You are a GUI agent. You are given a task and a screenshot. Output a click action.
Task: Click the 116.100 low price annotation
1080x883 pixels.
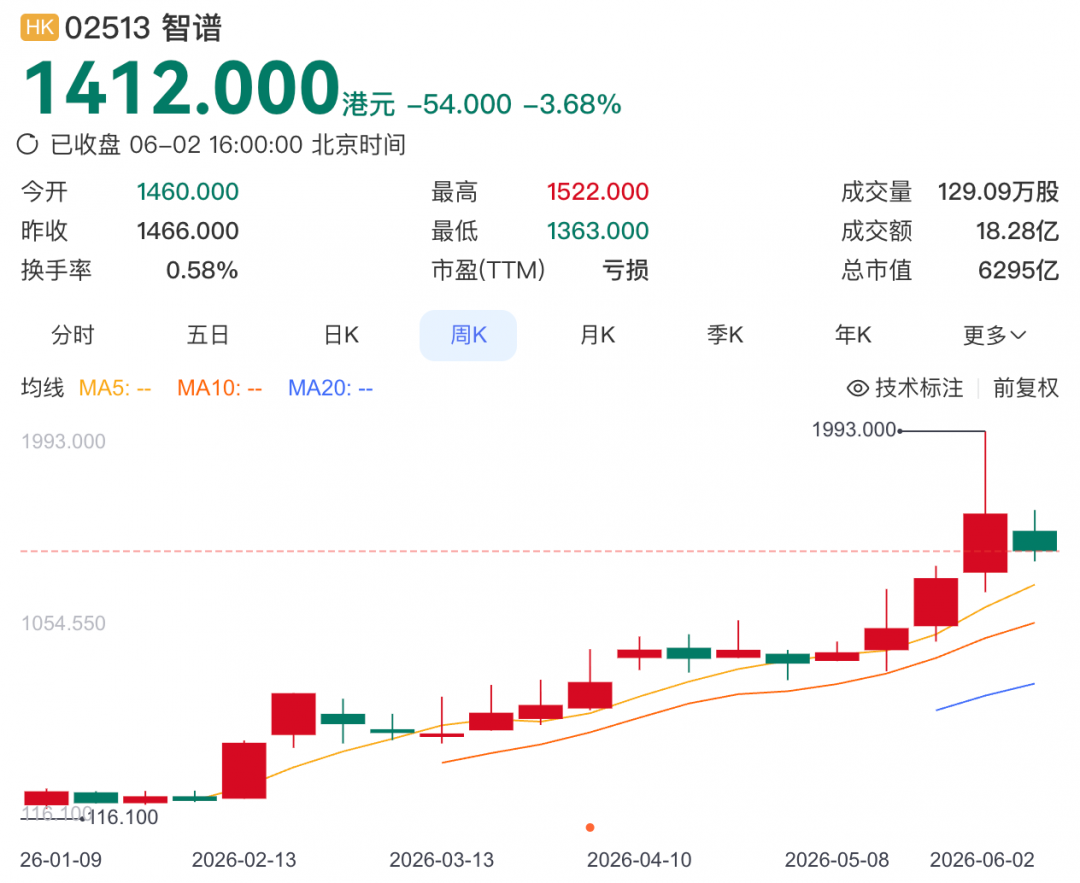123,818
